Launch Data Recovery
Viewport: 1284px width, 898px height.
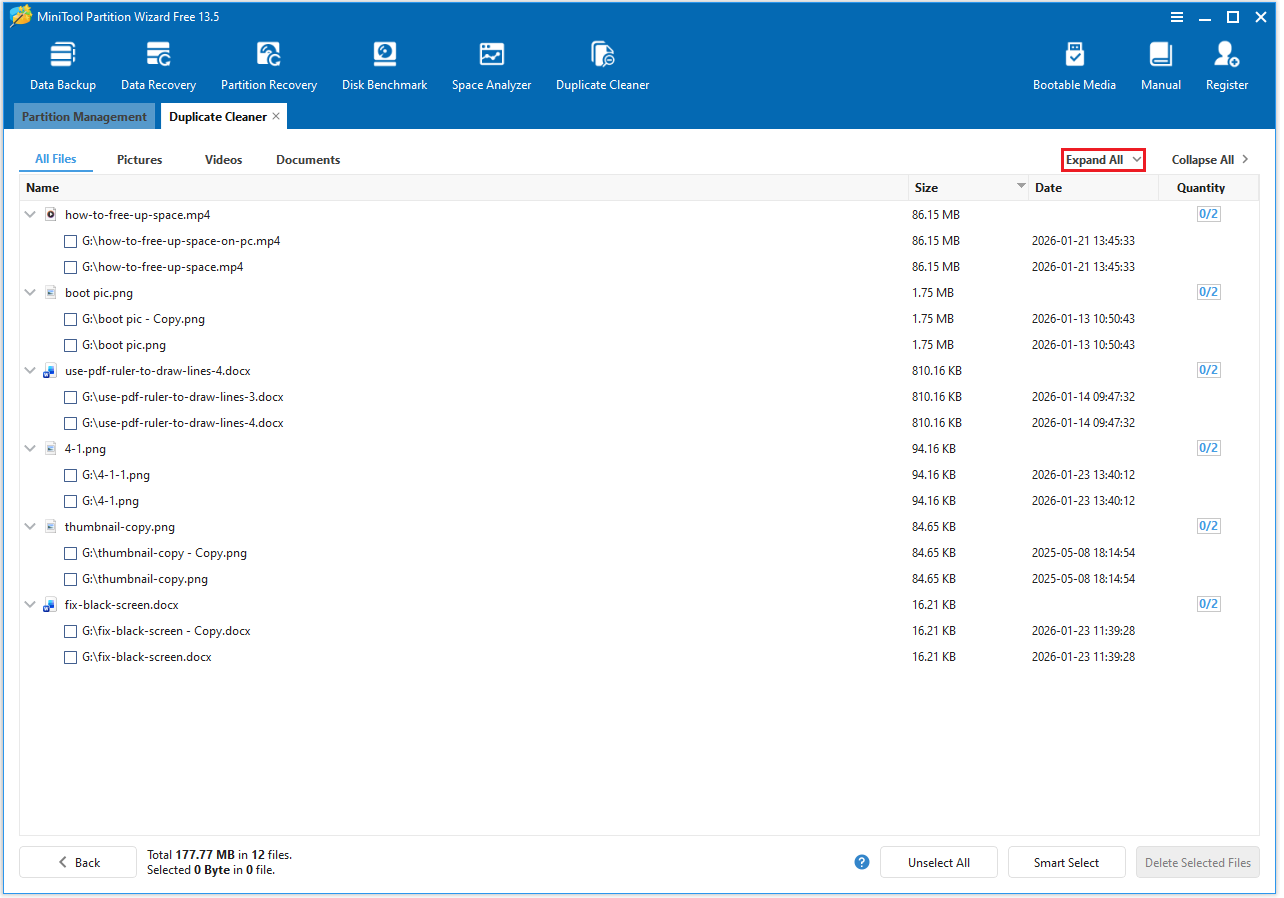(157, 62)
